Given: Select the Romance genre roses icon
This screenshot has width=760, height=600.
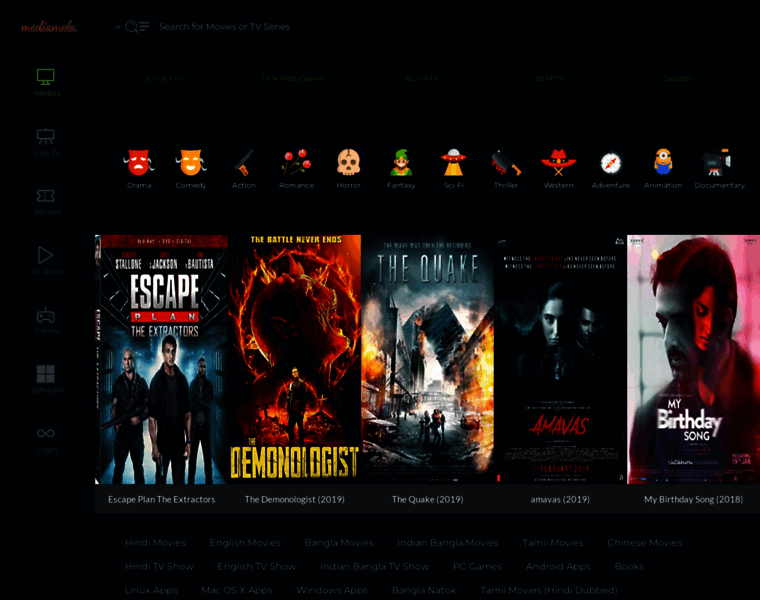Looking at the screenshot, I should tap(296, 162).
